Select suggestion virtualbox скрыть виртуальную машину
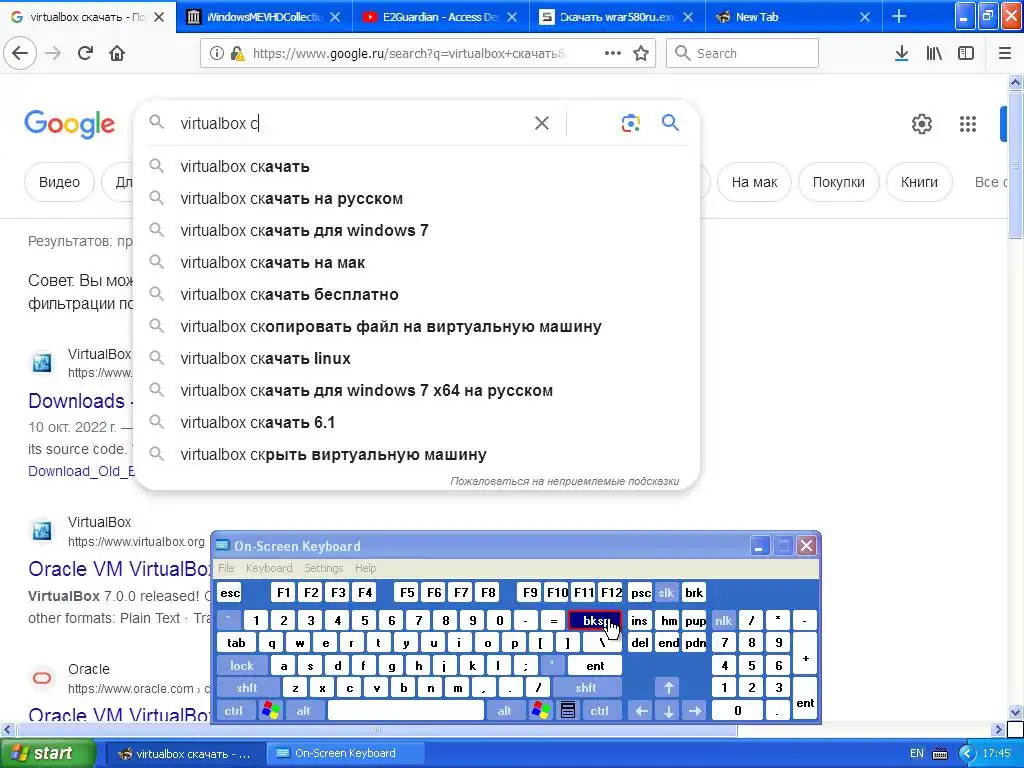Viewport: 1024px width, 768px height. [417, 455]
